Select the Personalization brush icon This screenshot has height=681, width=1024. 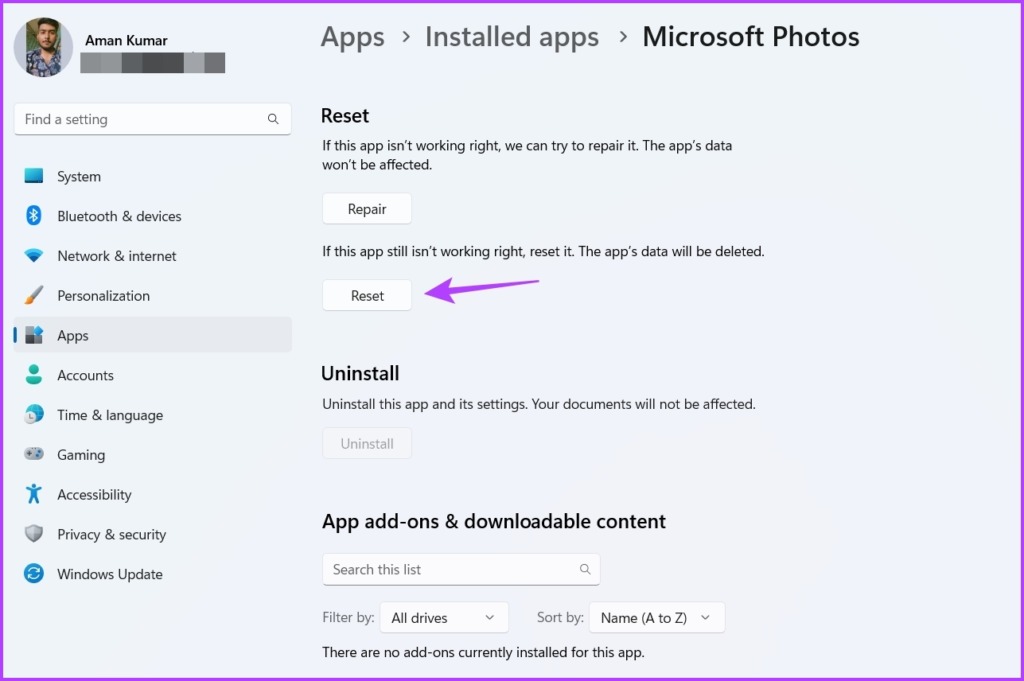pyautogui.click(x=34, y=295)
